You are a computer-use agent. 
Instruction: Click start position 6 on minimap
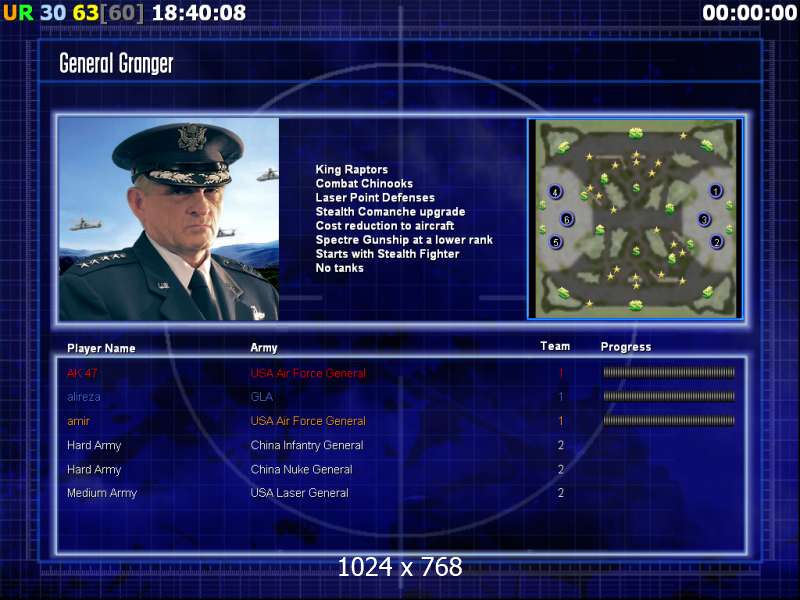[567, 219]
